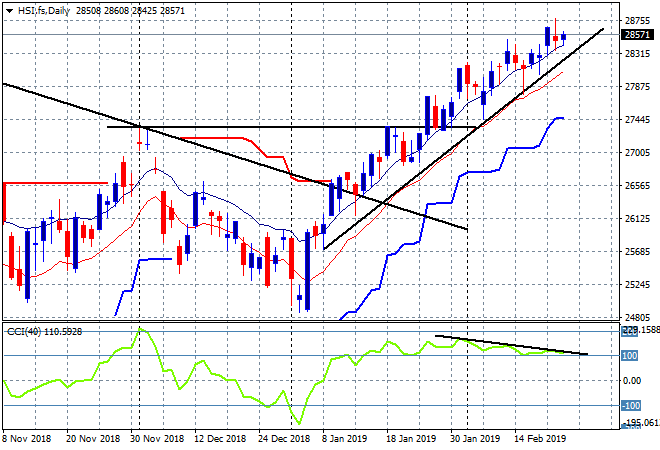Click the 8 Nov 2018 date label

tap(27, 439)
